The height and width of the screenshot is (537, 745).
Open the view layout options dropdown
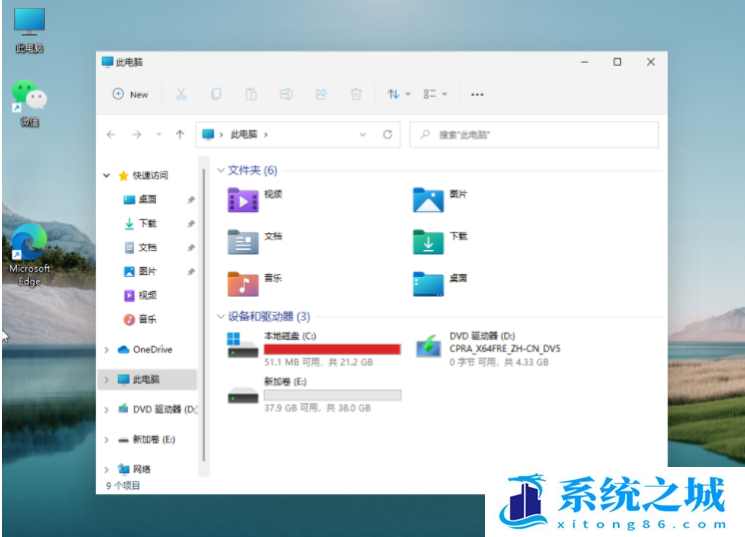point(434,94)
